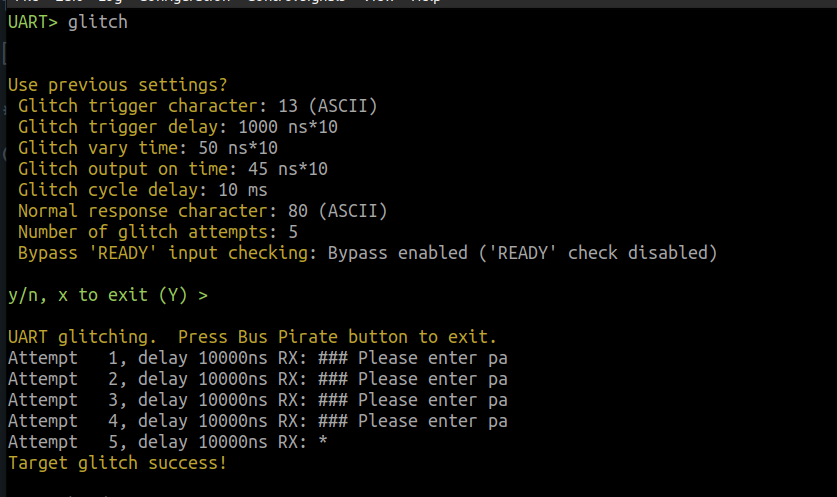Click the 'Glitch vary time: 50 ns*10' line

148,148
